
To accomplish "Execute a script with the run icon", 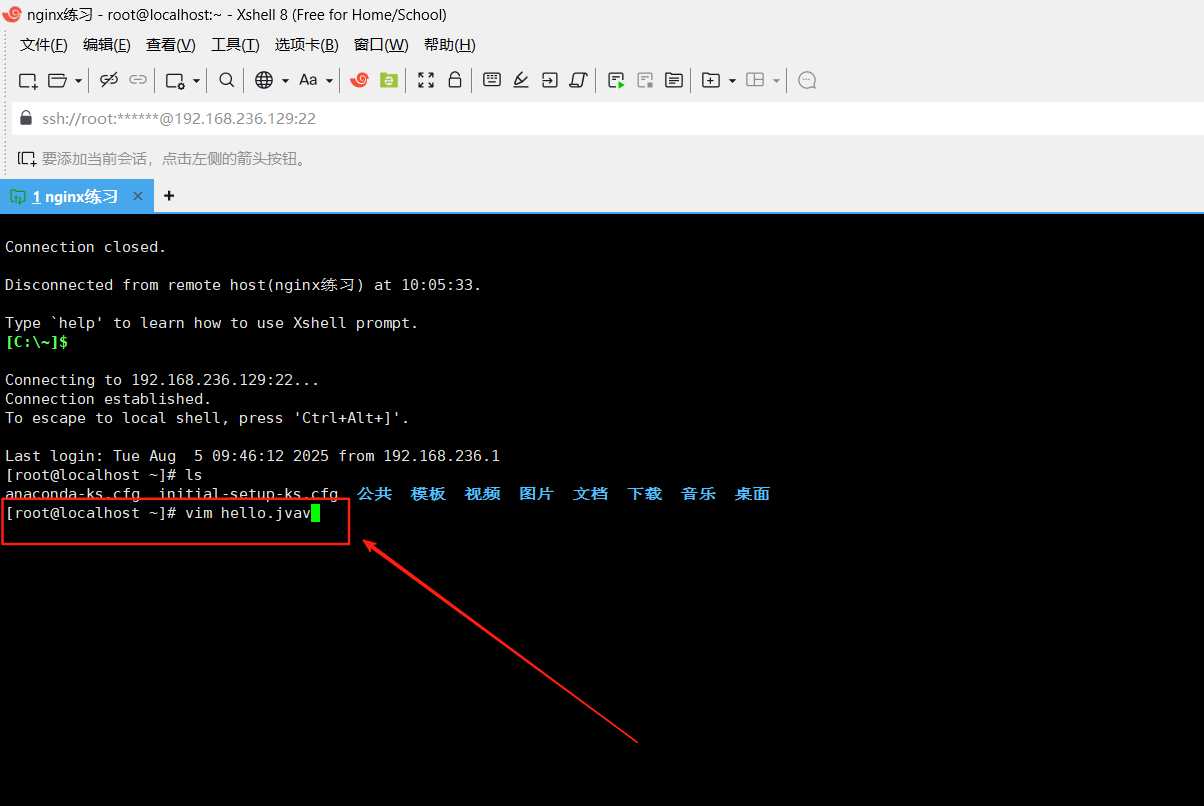I will (616, 80).
